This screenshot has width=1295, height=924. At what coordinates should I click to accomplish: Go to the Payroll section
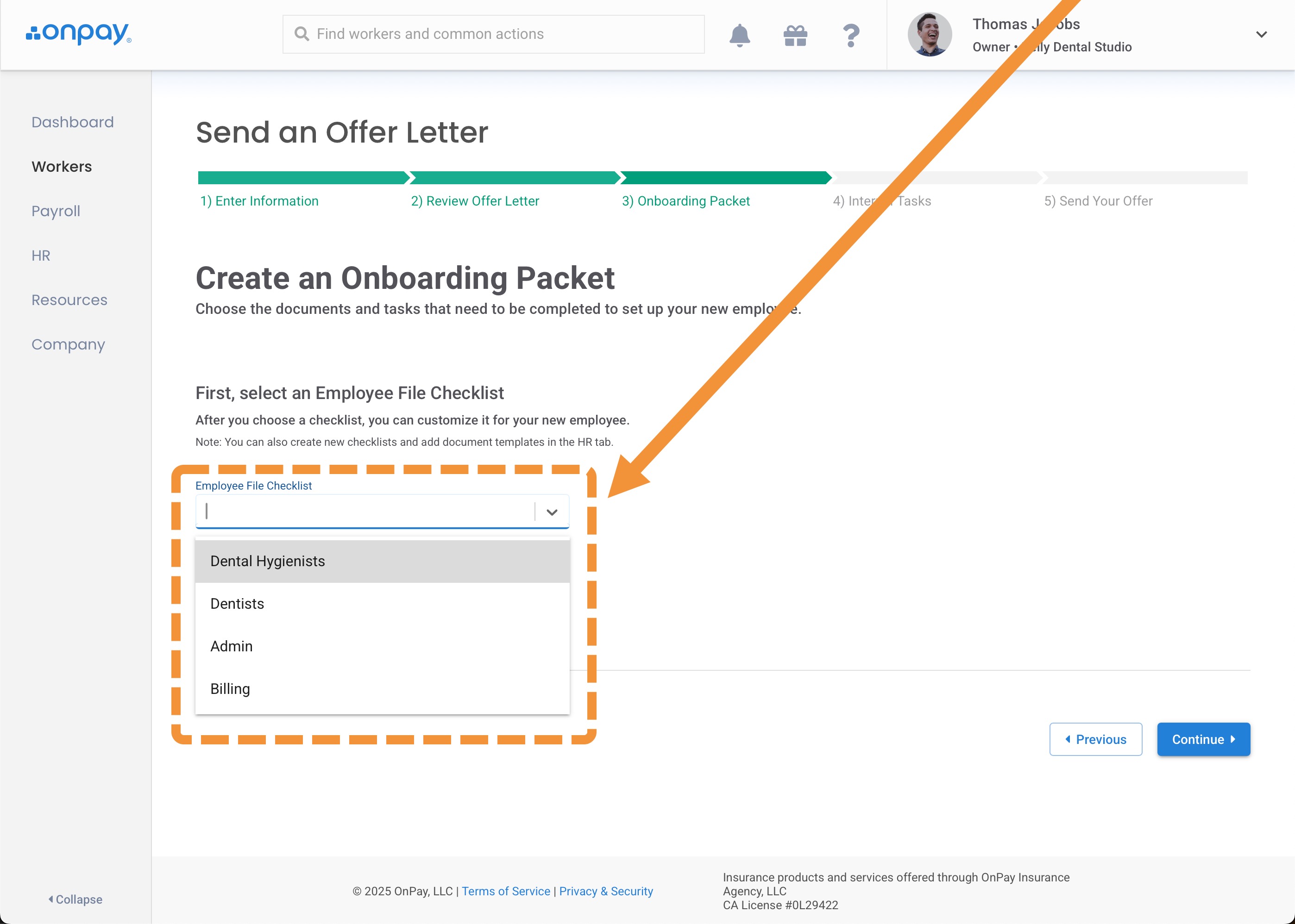click(x=56, y=211)
